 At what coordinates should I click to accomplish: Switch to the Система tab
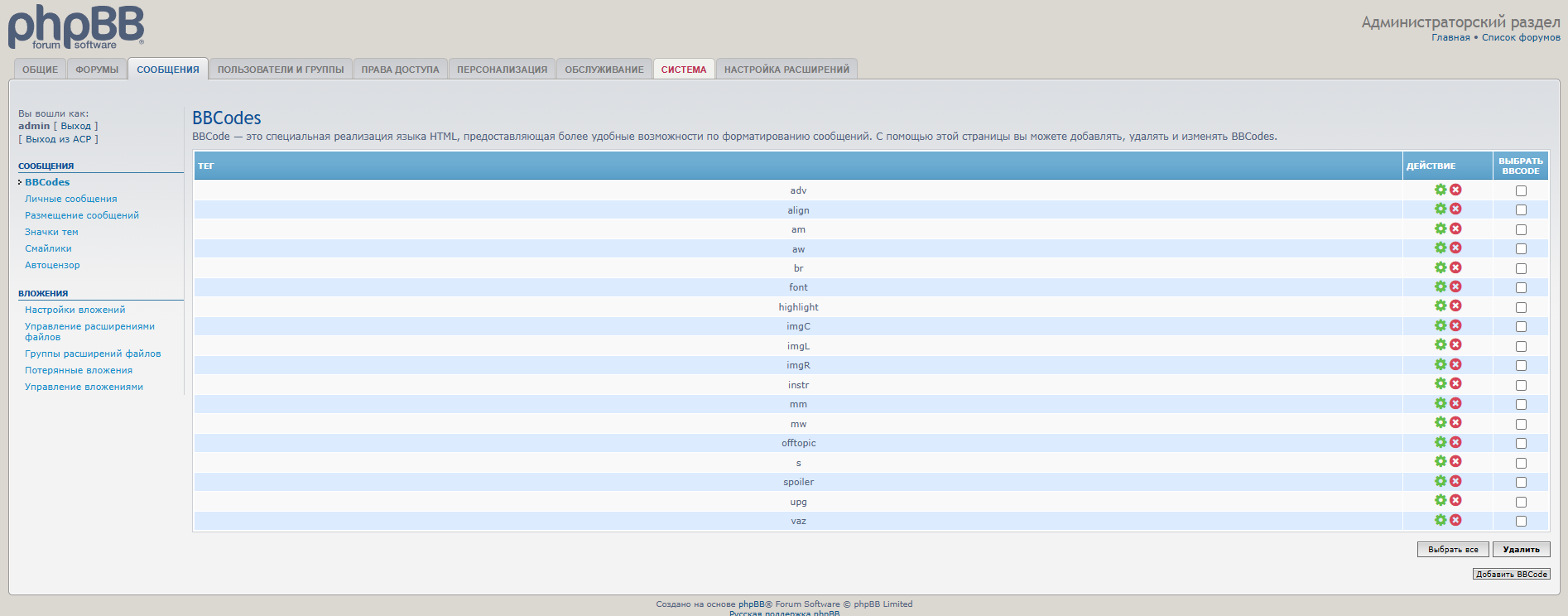point(683,70)
